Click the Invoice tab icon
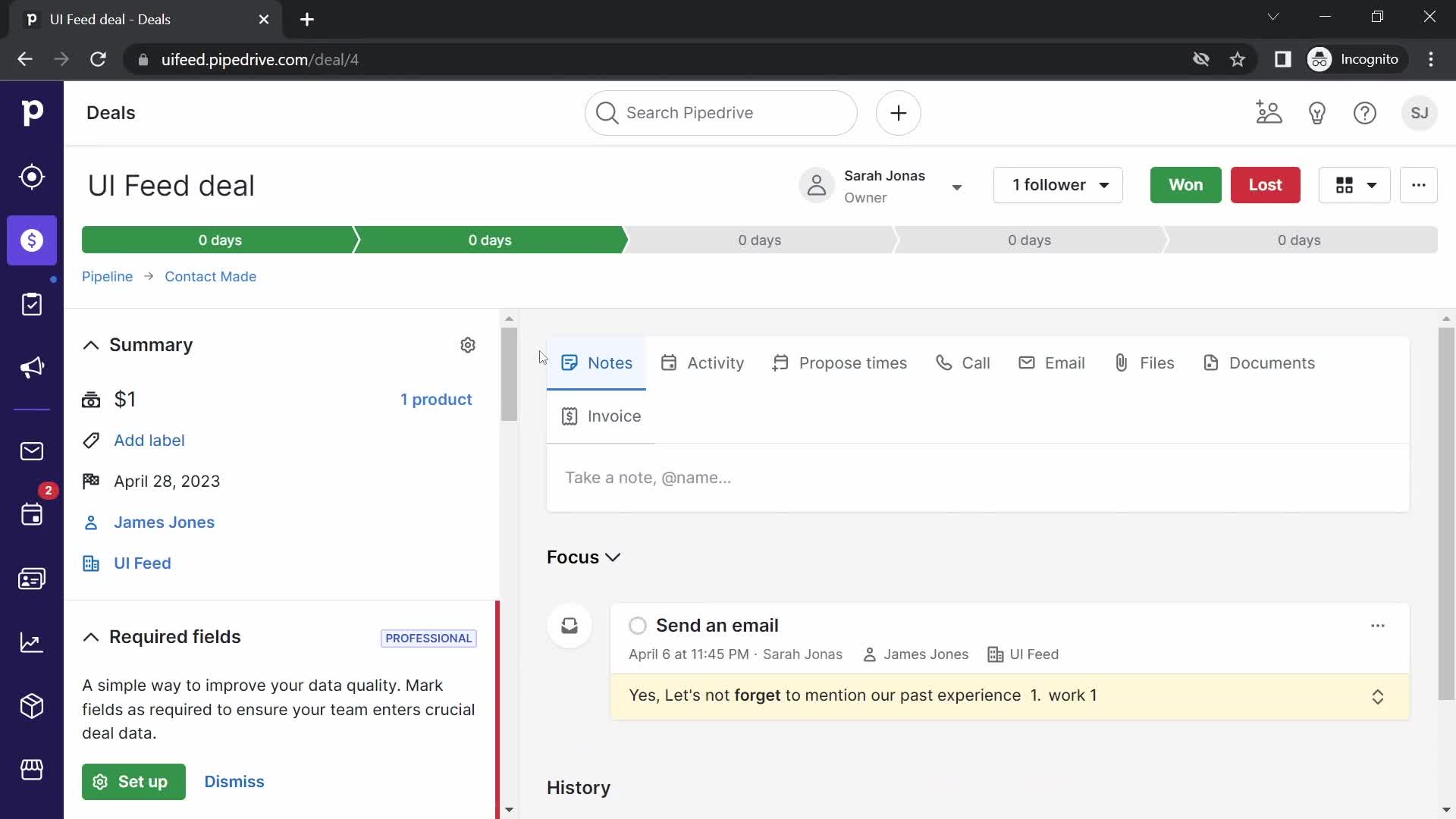This screenshot has height=819, width=1456. click(x=568, y=416)
